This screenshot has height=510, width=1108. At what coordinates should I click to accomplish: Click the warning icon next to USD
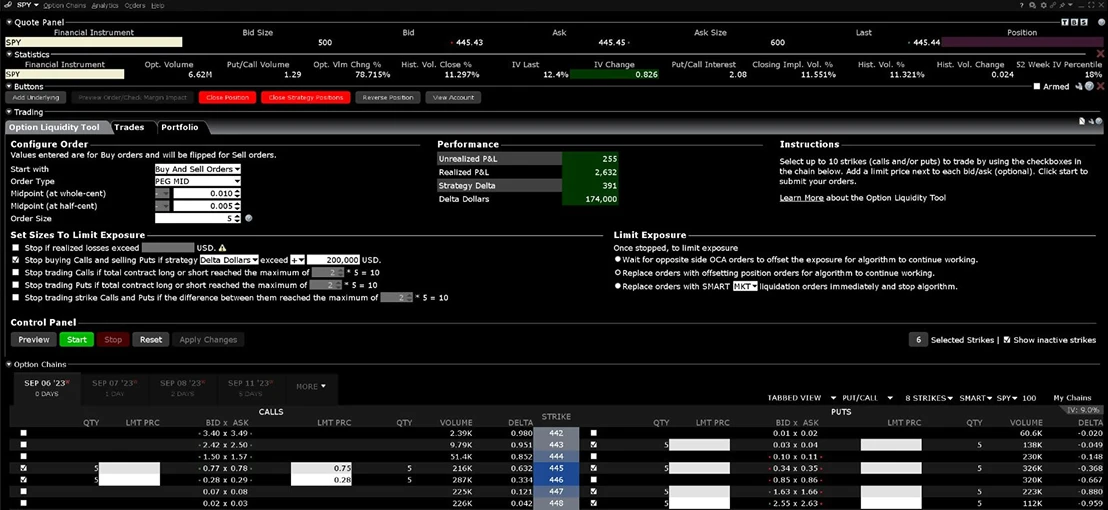coord(223,248)
